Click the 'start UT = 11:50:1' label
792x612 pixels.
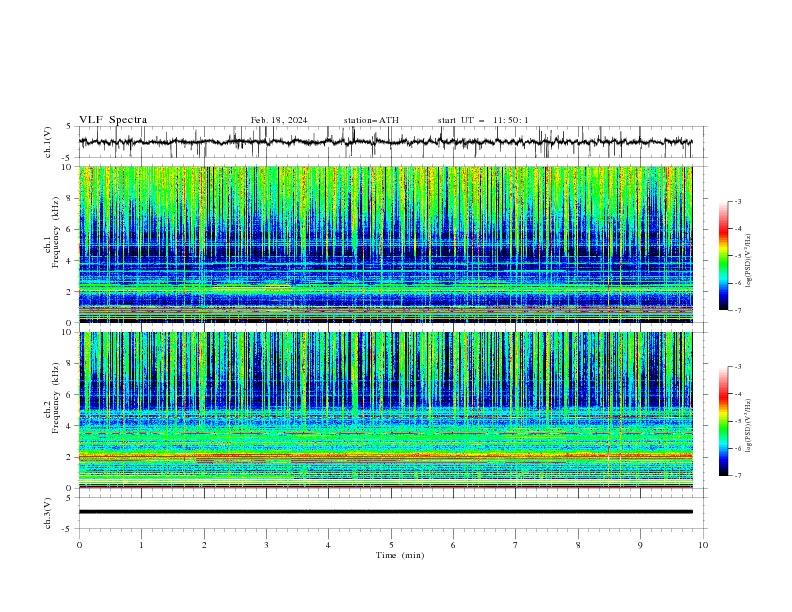[x=483, y=120]
